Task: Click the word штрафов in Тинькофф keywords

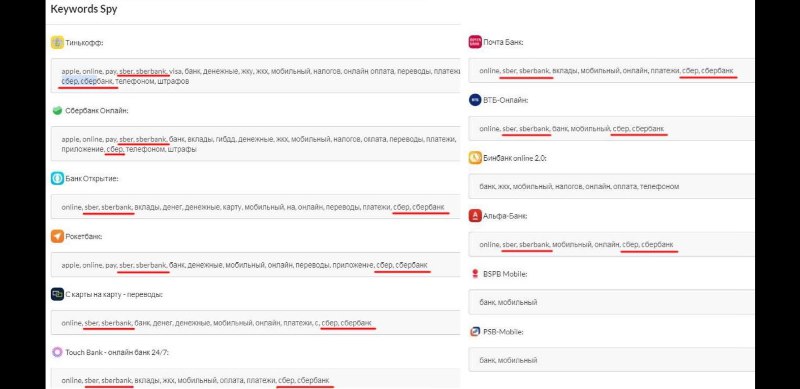Action: (173, 81)
